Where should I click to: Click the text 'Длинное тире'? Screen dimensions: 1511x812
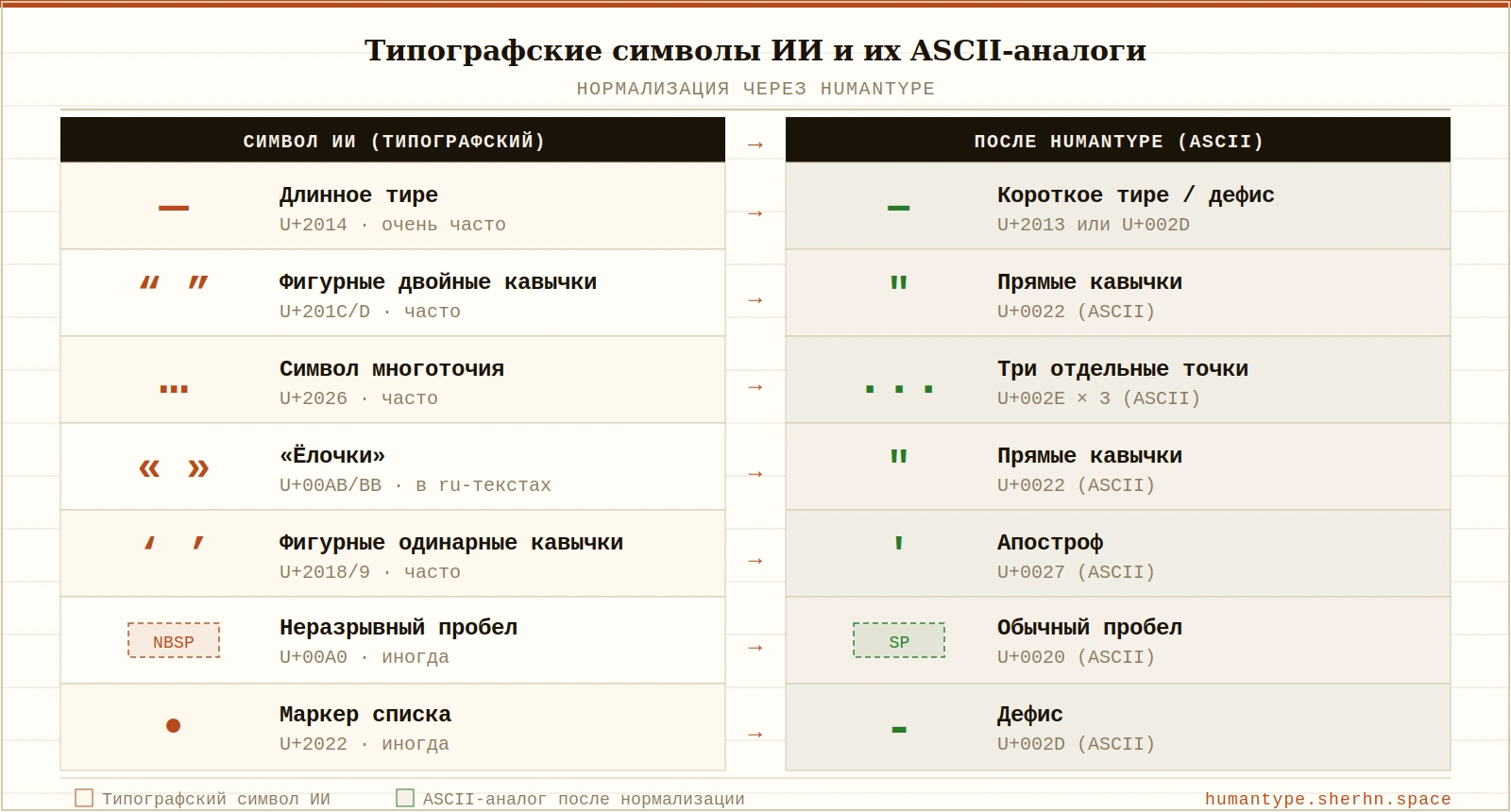[x=359, y=195]
